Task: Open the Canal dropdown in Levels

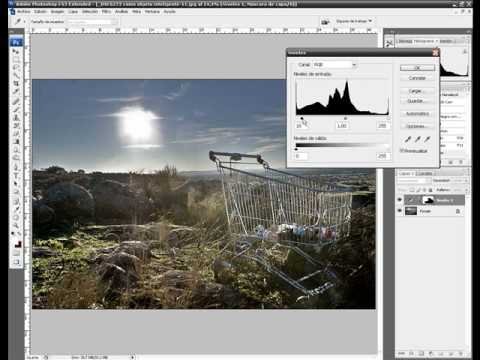Action: [x=335, y=65]
